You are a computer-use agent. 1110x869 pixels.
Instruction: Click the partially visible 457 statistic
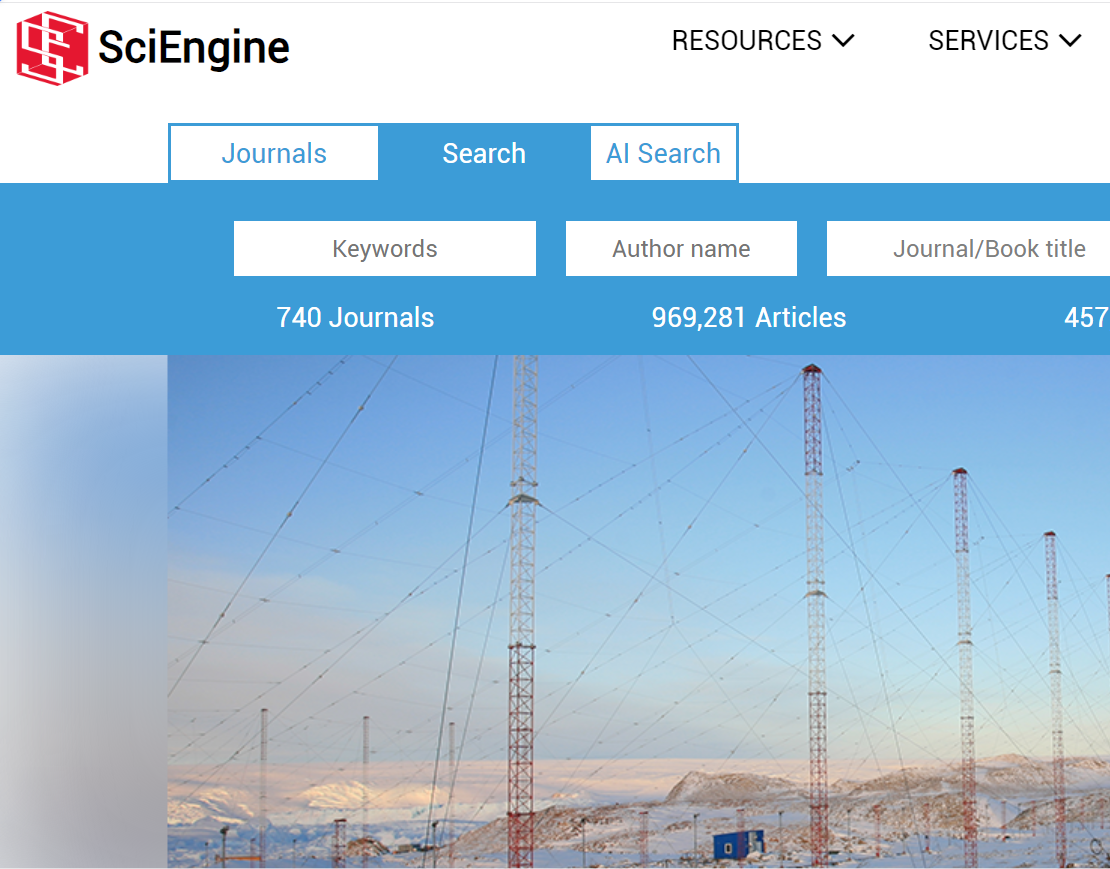point(1086,318)
